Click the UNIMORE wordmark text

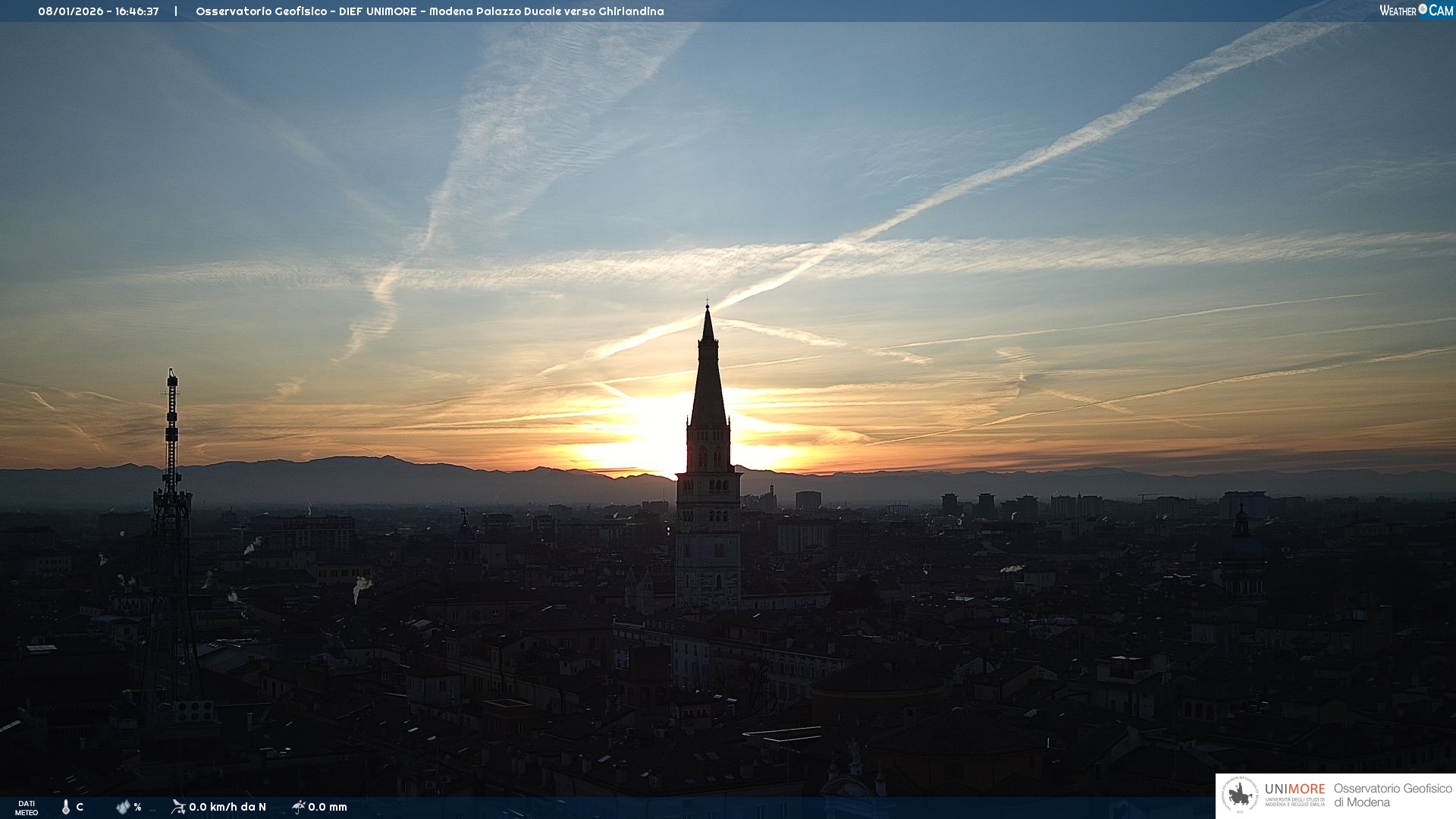tap(1294, 789)
